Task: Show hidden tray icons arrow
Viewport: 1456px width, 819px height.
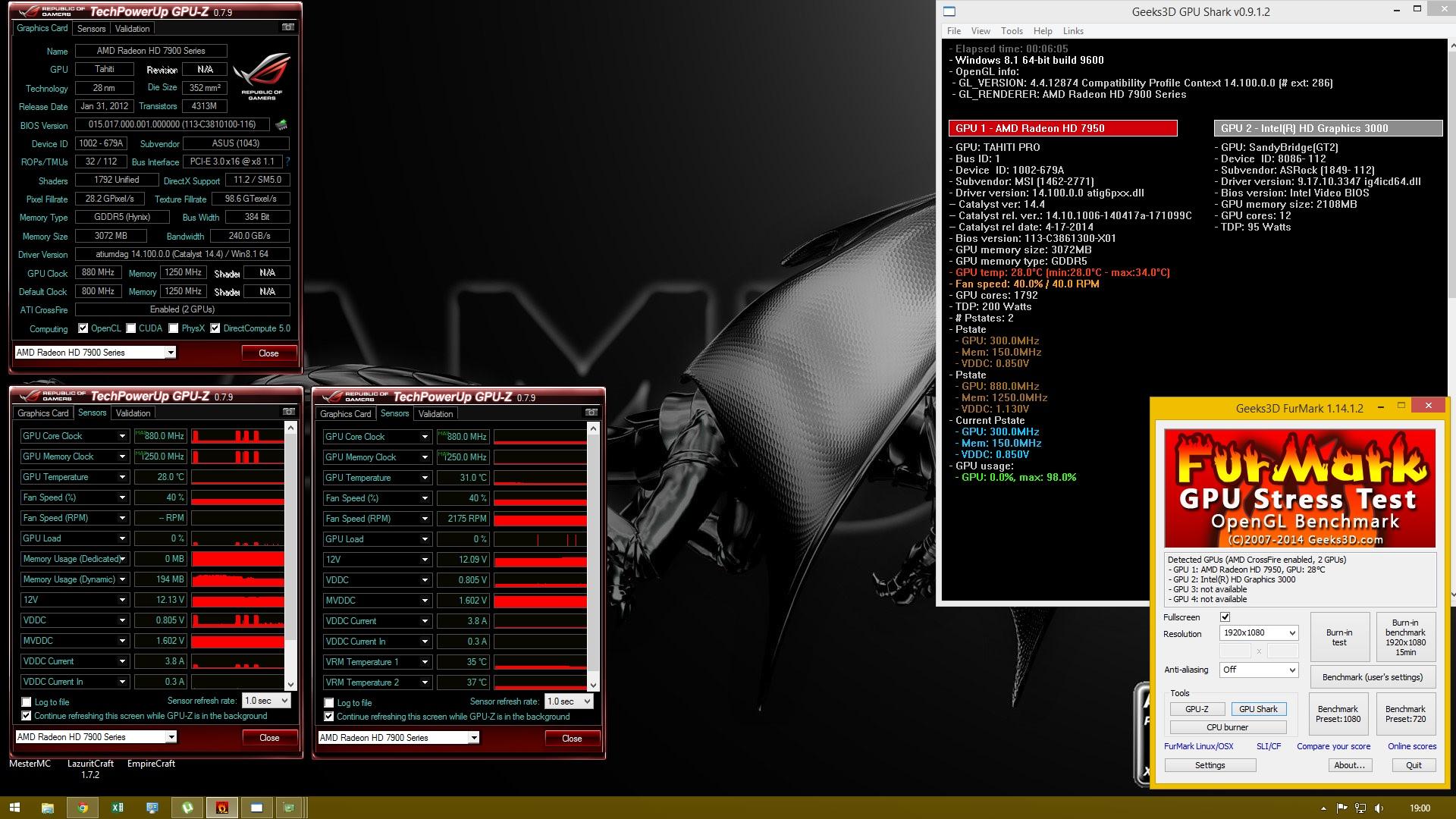Action: click(x=1323, y=808)
